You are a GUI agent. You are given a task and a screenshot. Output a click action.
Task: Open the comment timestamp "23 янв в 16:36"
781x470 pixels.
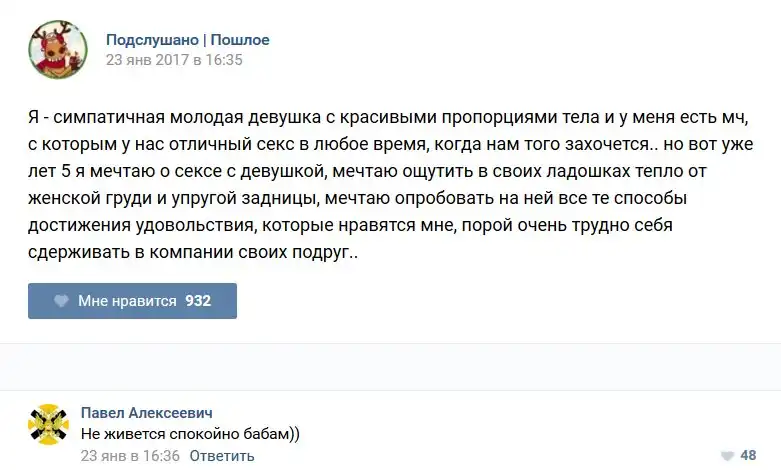tap(129, 456)
